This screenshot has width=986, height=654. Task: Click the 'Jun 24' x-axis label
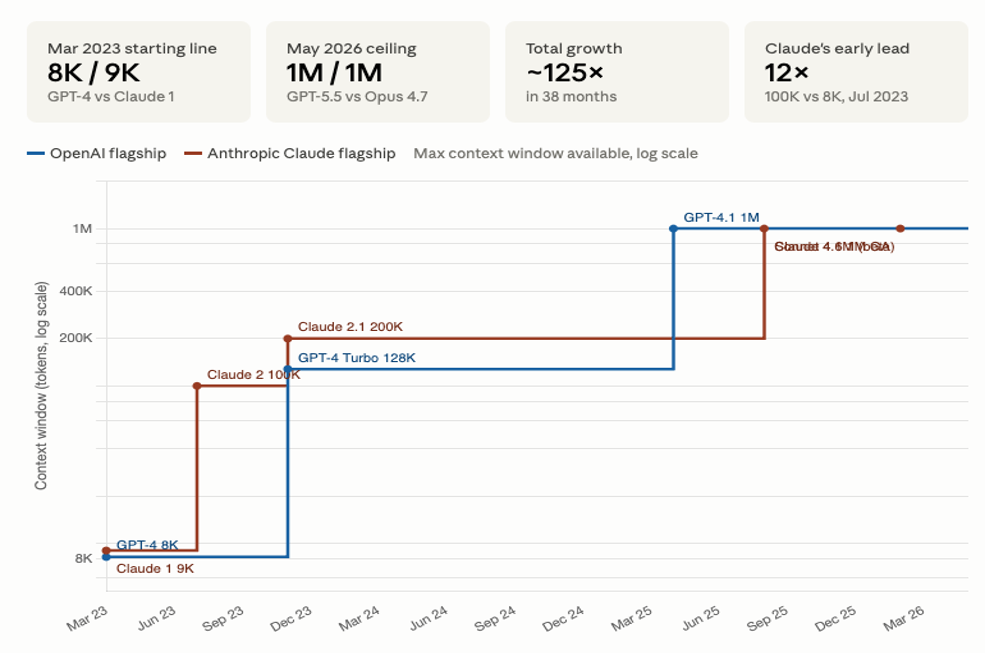pos(428,618)
